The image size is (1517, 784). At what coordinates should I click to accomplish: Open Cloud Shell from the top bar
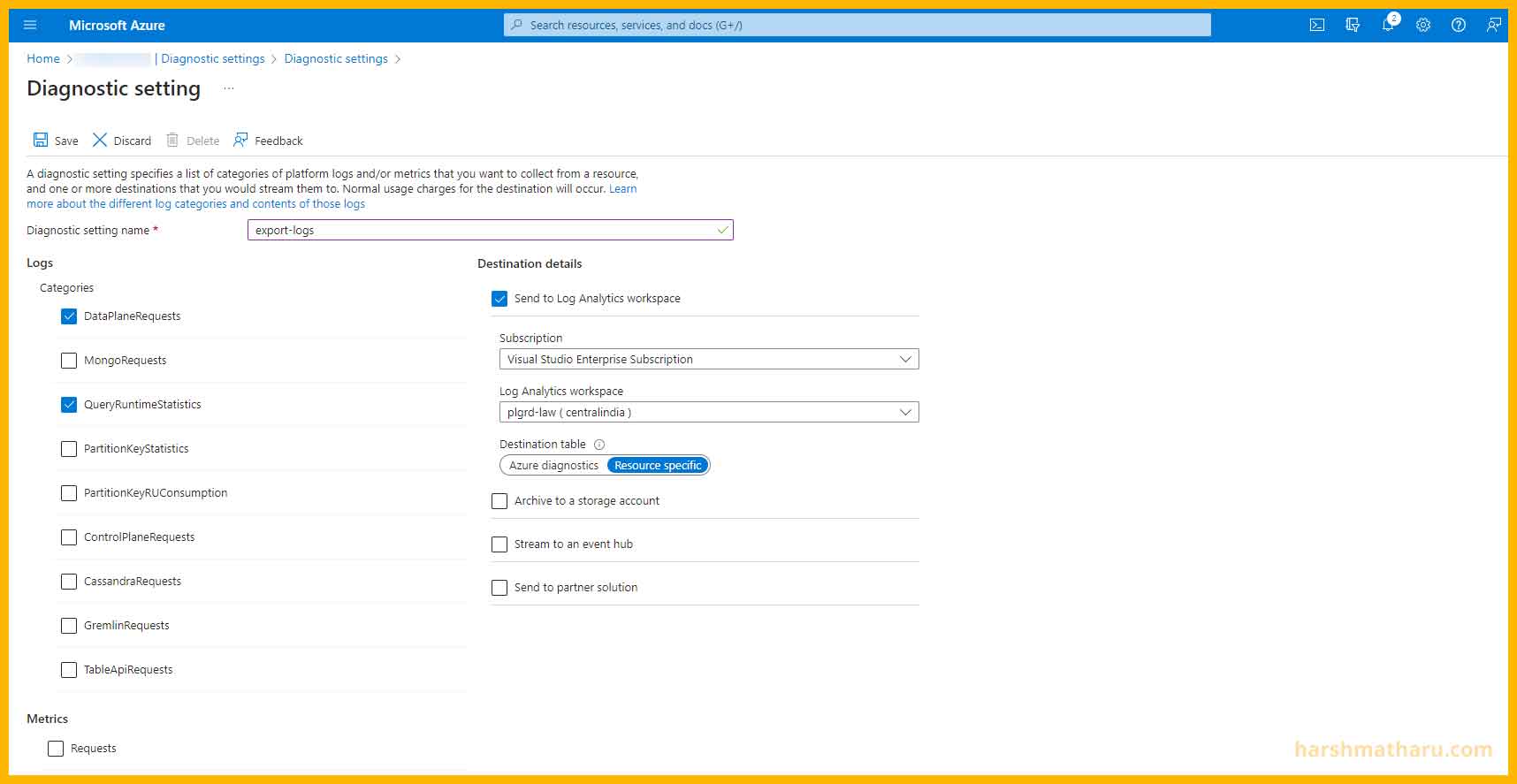pyautogui.click(x=1317, y=26)
